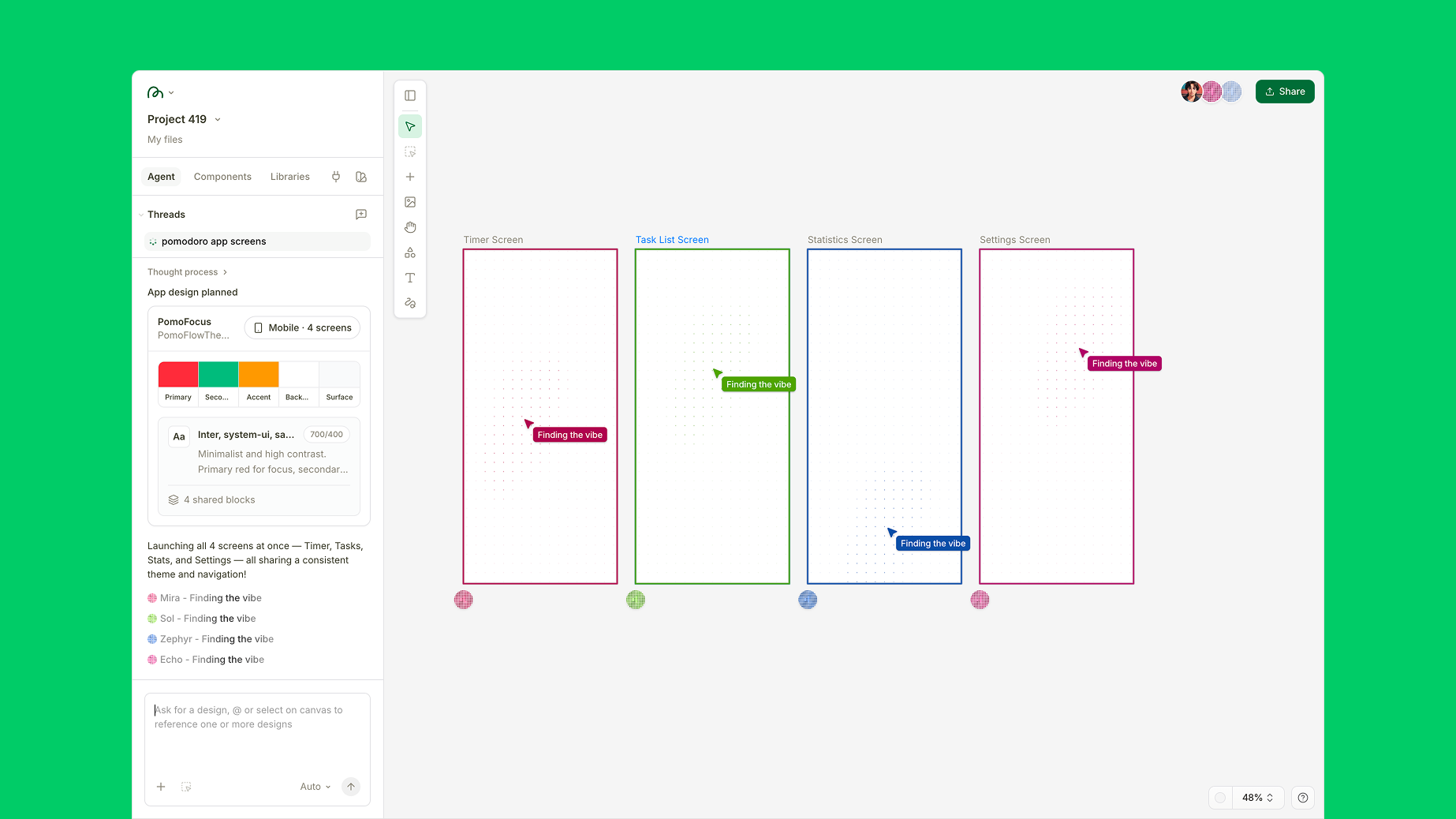1456x819 pixels.
Task: Toggle the canvas background circle control
Action: point(1220,798)
